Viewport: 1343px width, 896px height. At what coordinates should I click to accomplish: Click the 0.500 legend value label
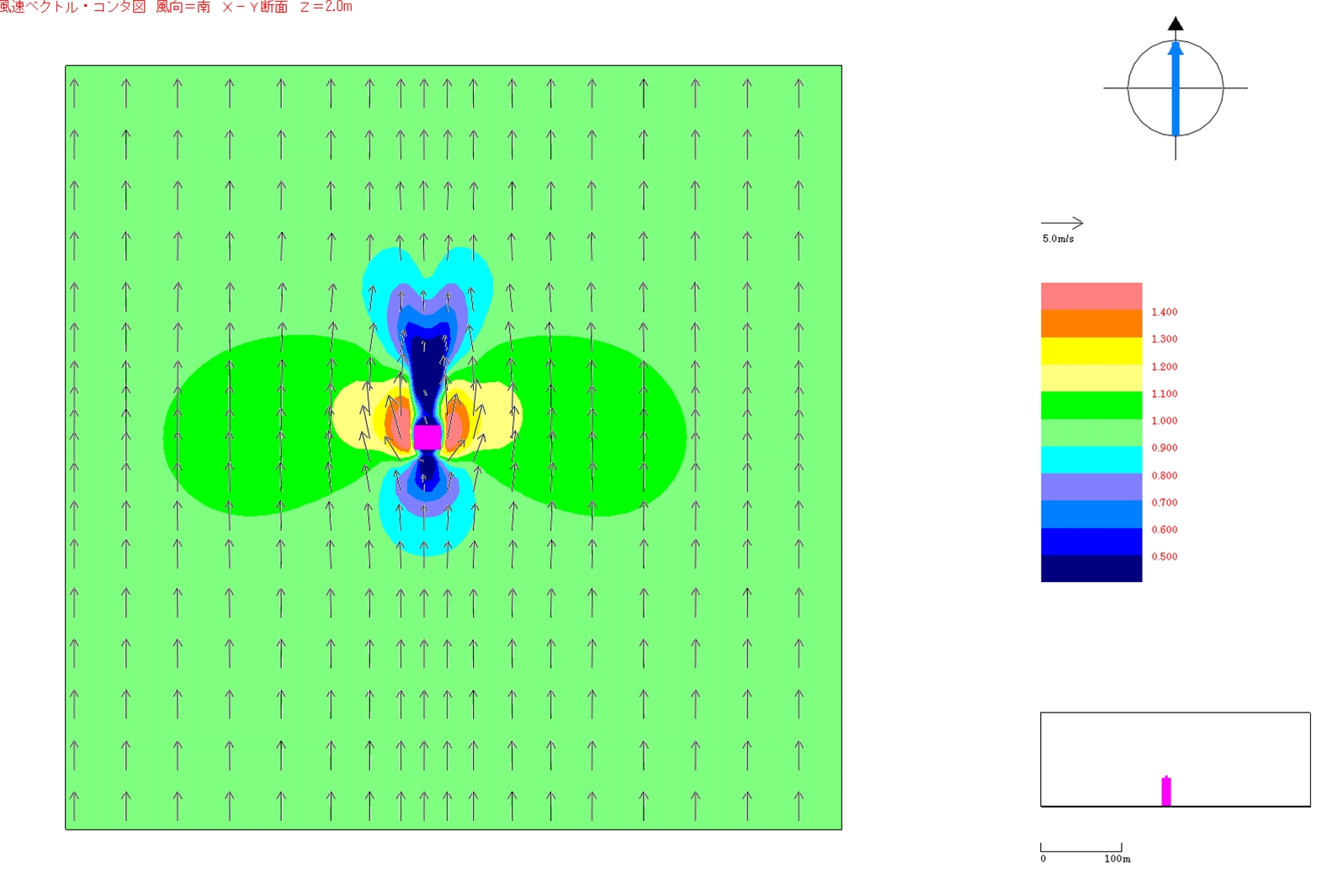(1164, 557)
